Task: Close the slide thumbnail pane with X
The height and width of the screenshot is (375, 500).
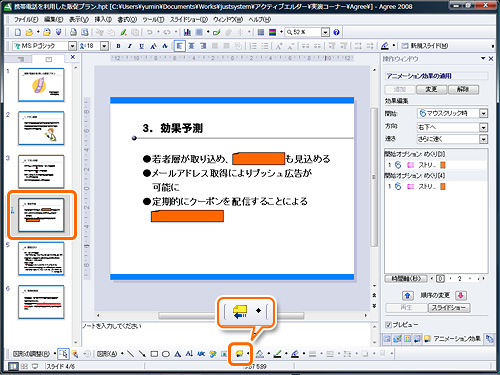Action: [x=73, y=57]
